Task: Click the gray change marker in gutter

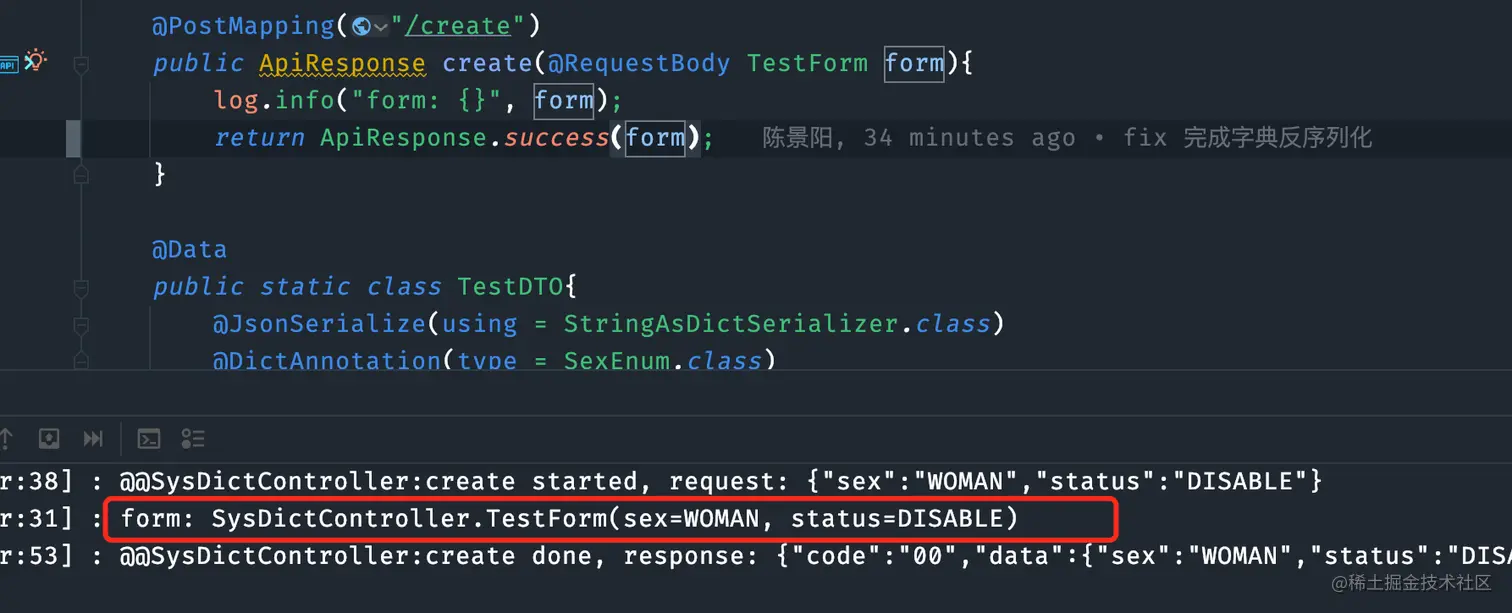Action: [x=73, y=138]
